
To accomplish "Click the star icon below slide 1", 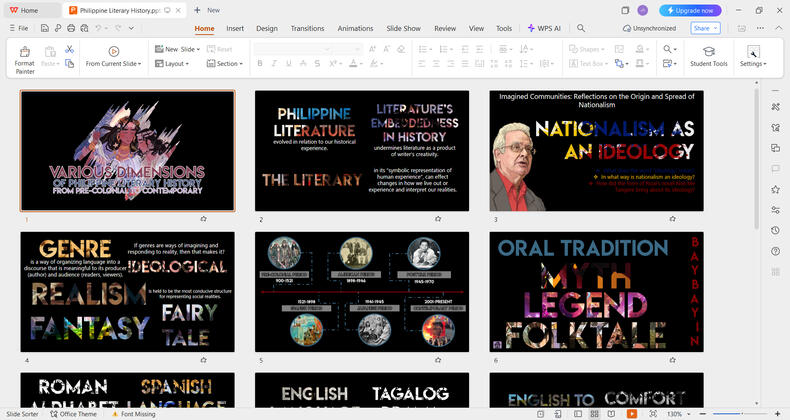I will [x=204, y=219].
